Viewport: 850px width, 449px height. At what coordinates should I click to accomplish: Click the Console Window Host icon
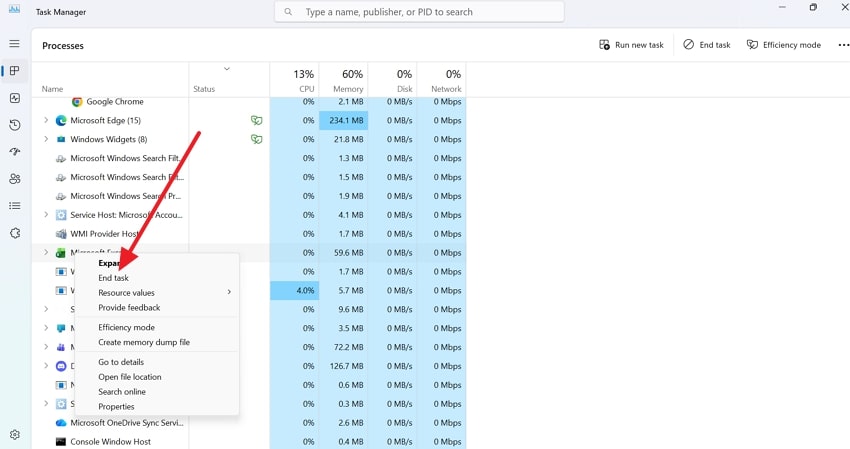point(61,442)
